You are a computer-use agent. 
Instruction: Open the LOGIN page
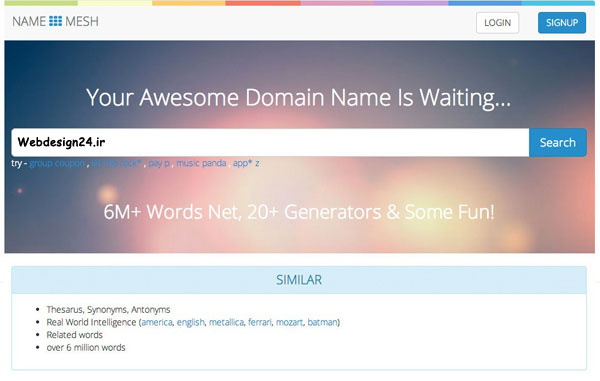497,23
